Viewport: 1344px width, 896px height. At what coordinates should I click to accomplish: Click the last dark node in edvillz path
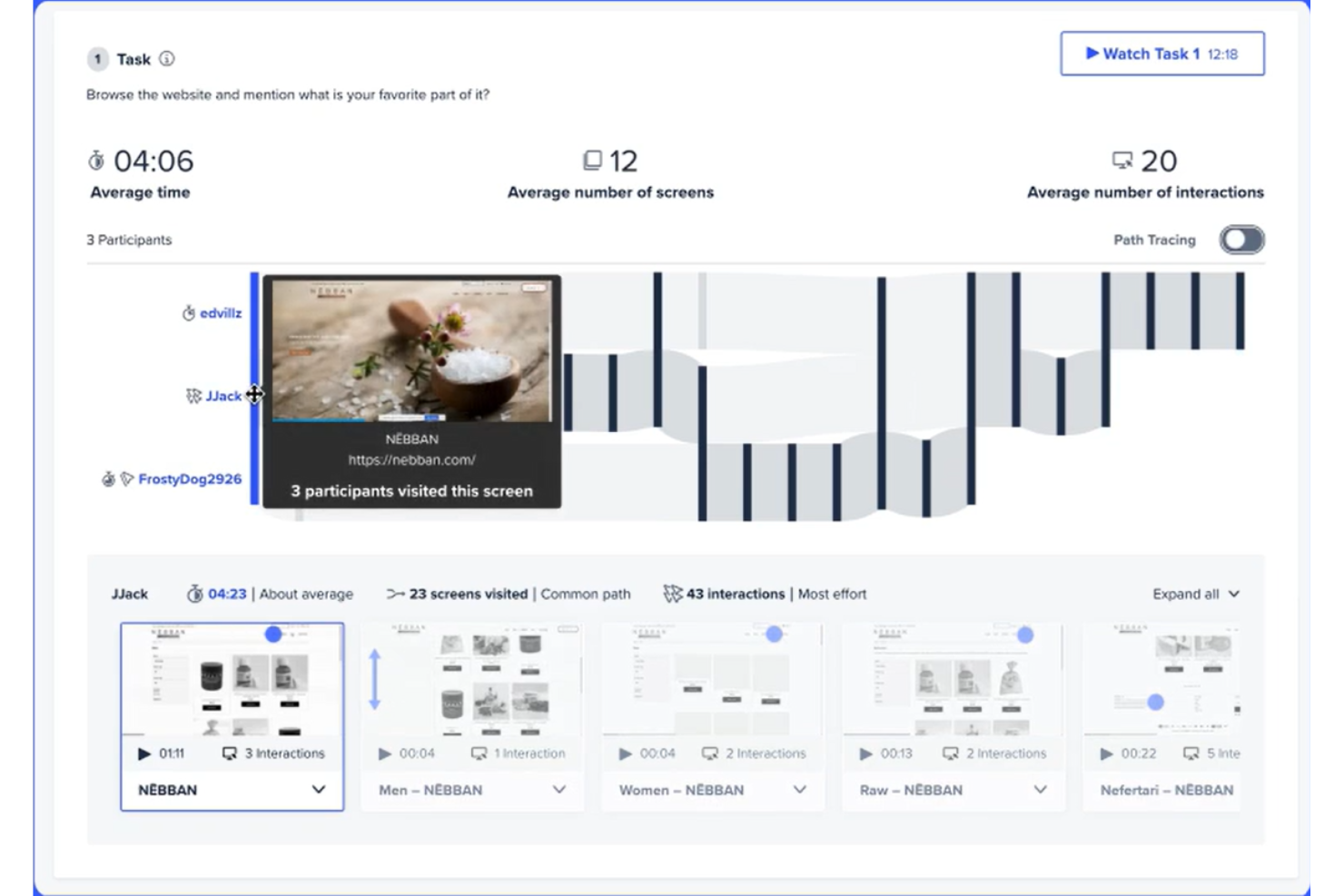1240,310
